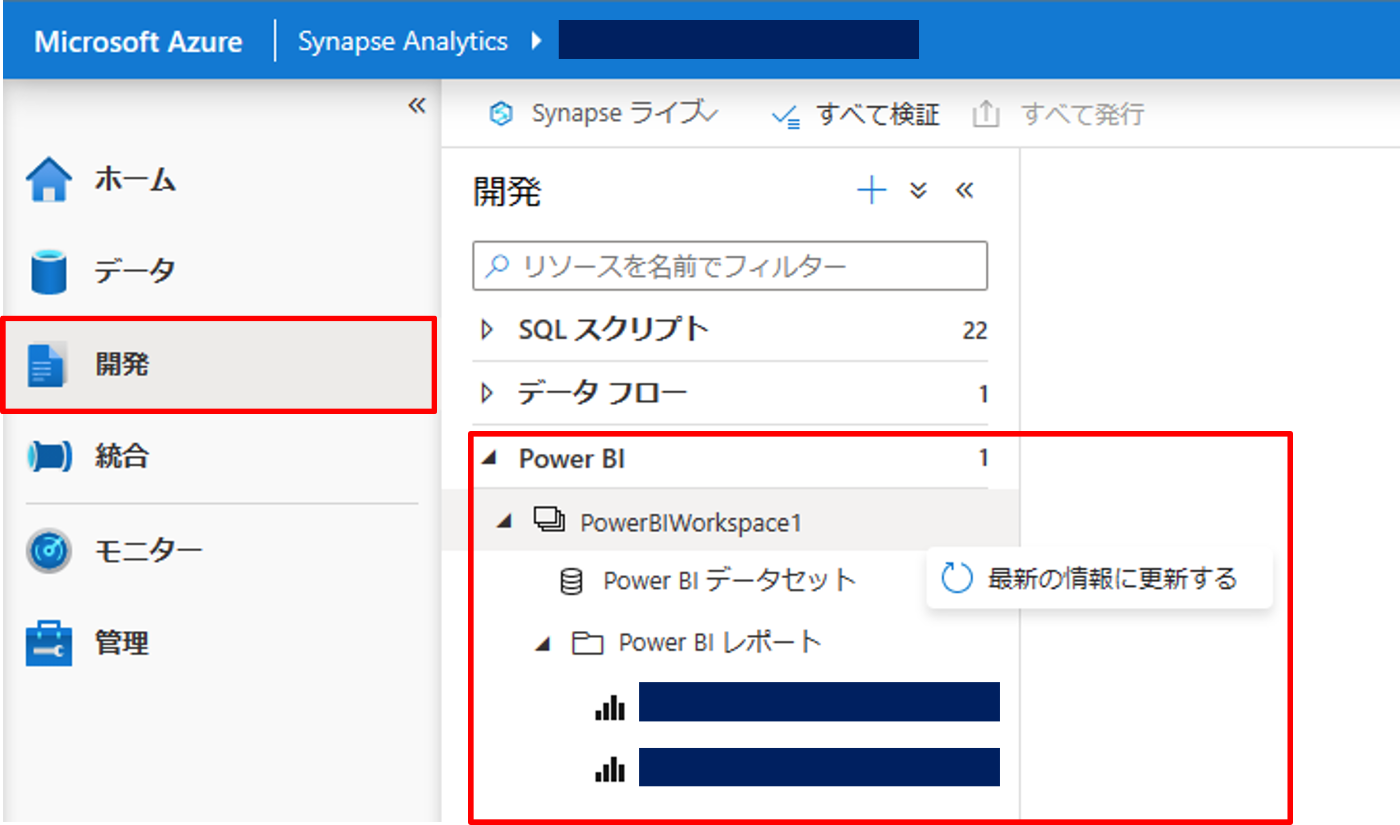Screen dimensions: 1400x825
Task: Expand all with double-down chevron icon
Action: (919, 190)
